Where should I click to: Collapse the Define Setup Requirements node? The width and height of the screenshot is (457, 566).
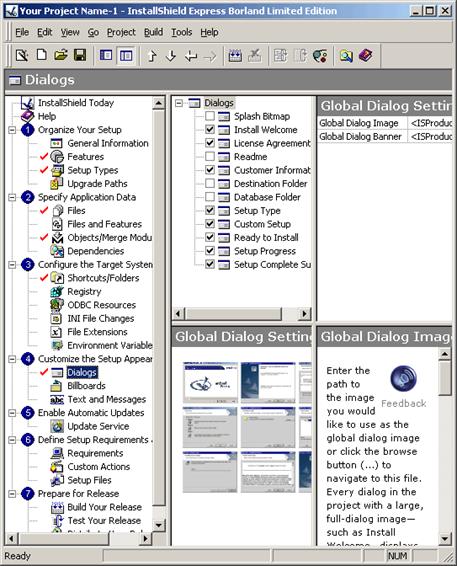coord(12,440)
